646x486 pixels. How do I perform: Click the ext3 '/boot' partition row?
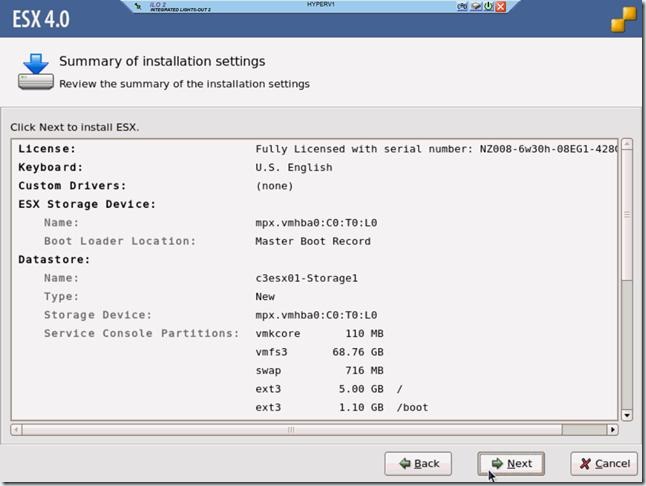342,407
